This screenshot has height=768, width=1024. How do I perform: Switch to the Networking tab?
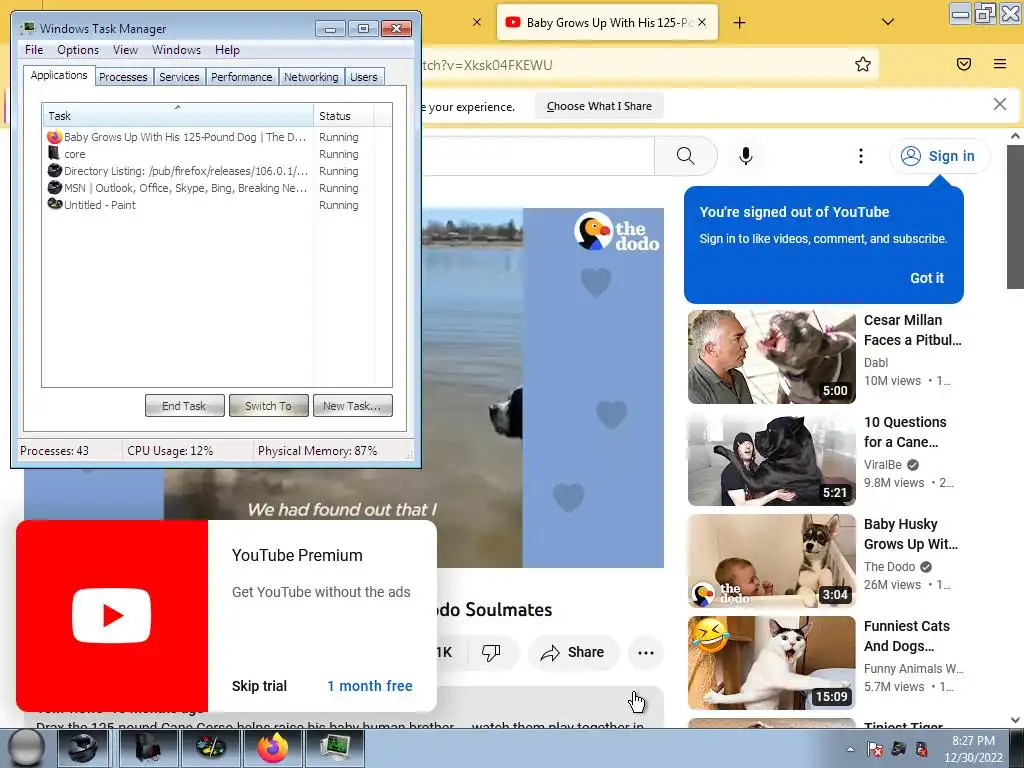coord(311,77)
